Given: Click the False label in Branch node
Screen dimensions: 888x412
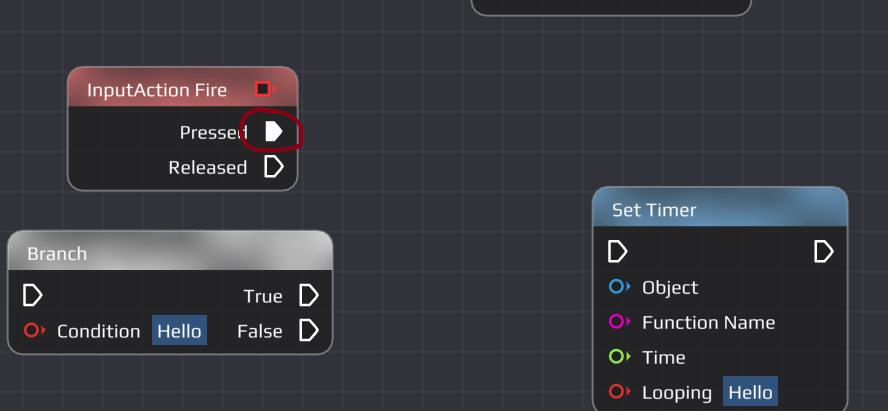Looking at the screenshot, I should (x=259, y=331).
